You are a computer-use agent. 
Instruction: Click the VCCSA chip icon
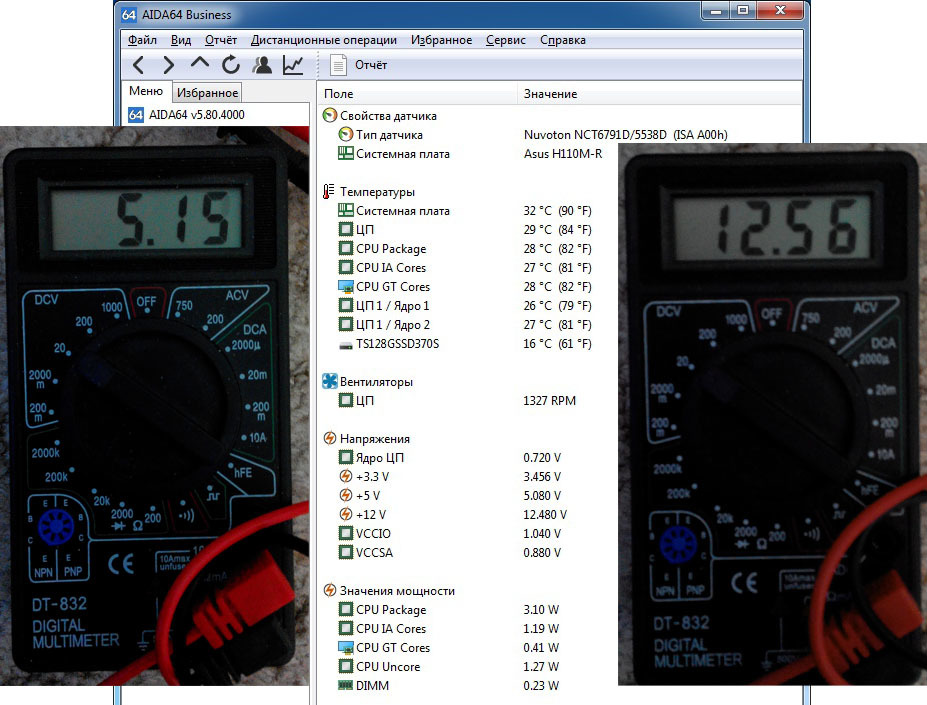[346, 552]
